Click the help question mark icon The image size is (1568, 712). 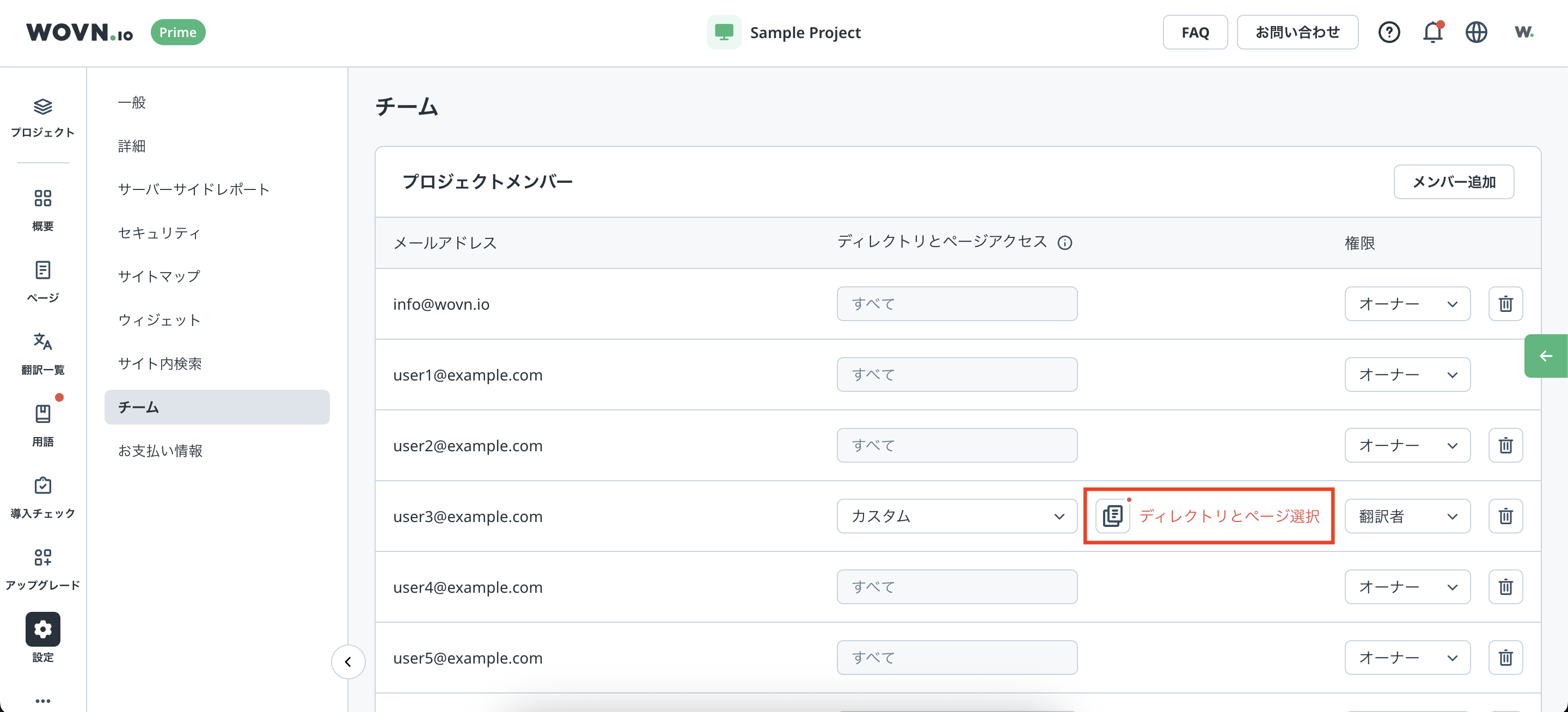[1388, 32]
